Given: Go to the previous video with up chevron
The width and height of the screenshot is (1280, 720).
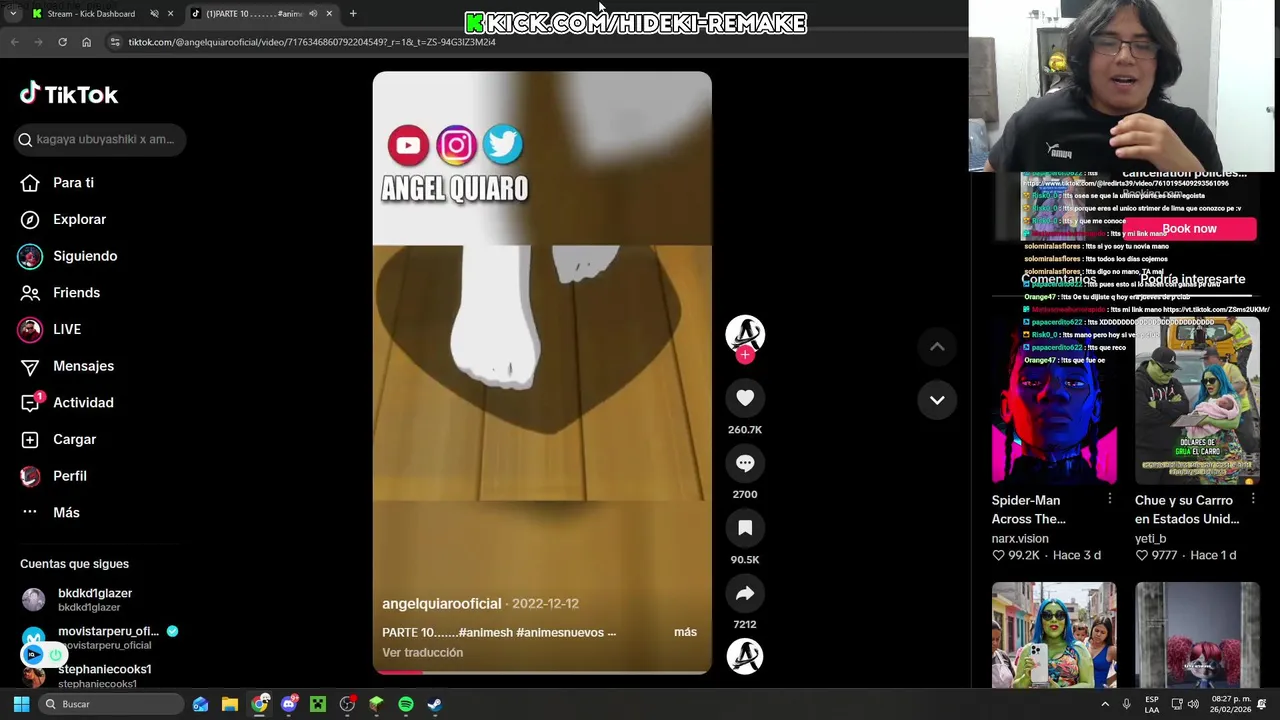Looking at the screenshot, I should 937,347.
